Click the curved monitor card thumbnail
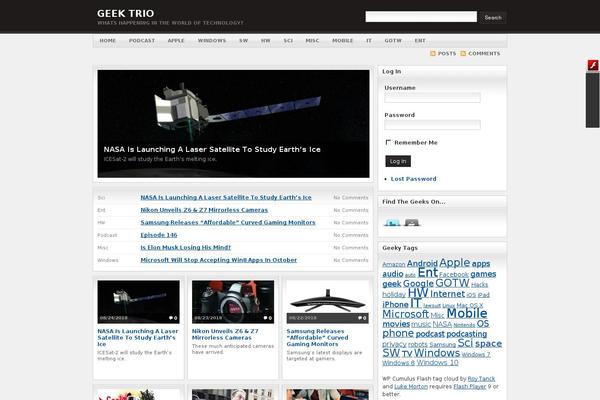600x400 pixels. [328, 302]
